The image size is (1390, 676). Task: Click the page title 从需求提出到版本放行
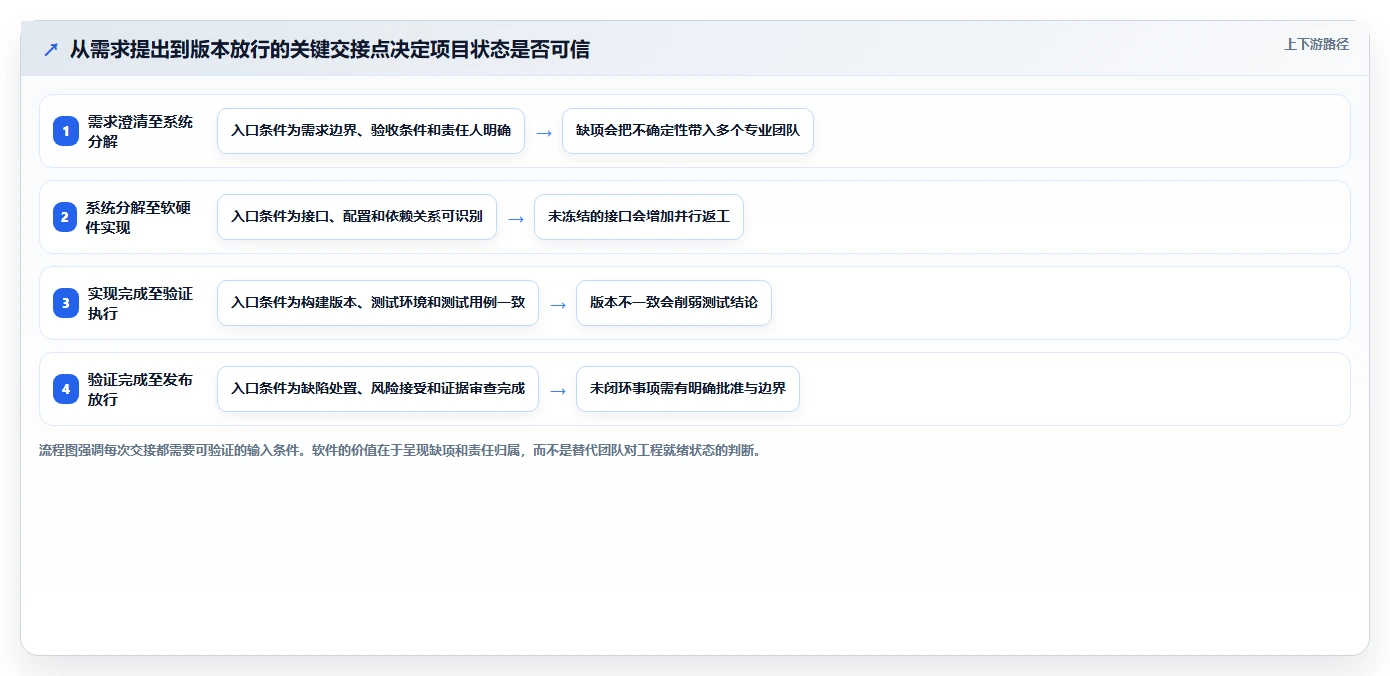330,49
